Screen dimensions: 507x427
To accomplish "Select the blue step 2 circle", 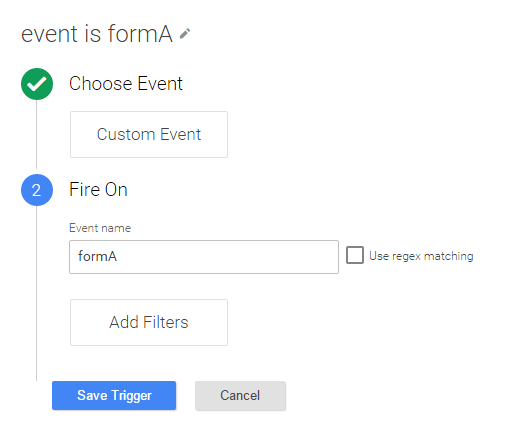I will (x=37, y=190).
